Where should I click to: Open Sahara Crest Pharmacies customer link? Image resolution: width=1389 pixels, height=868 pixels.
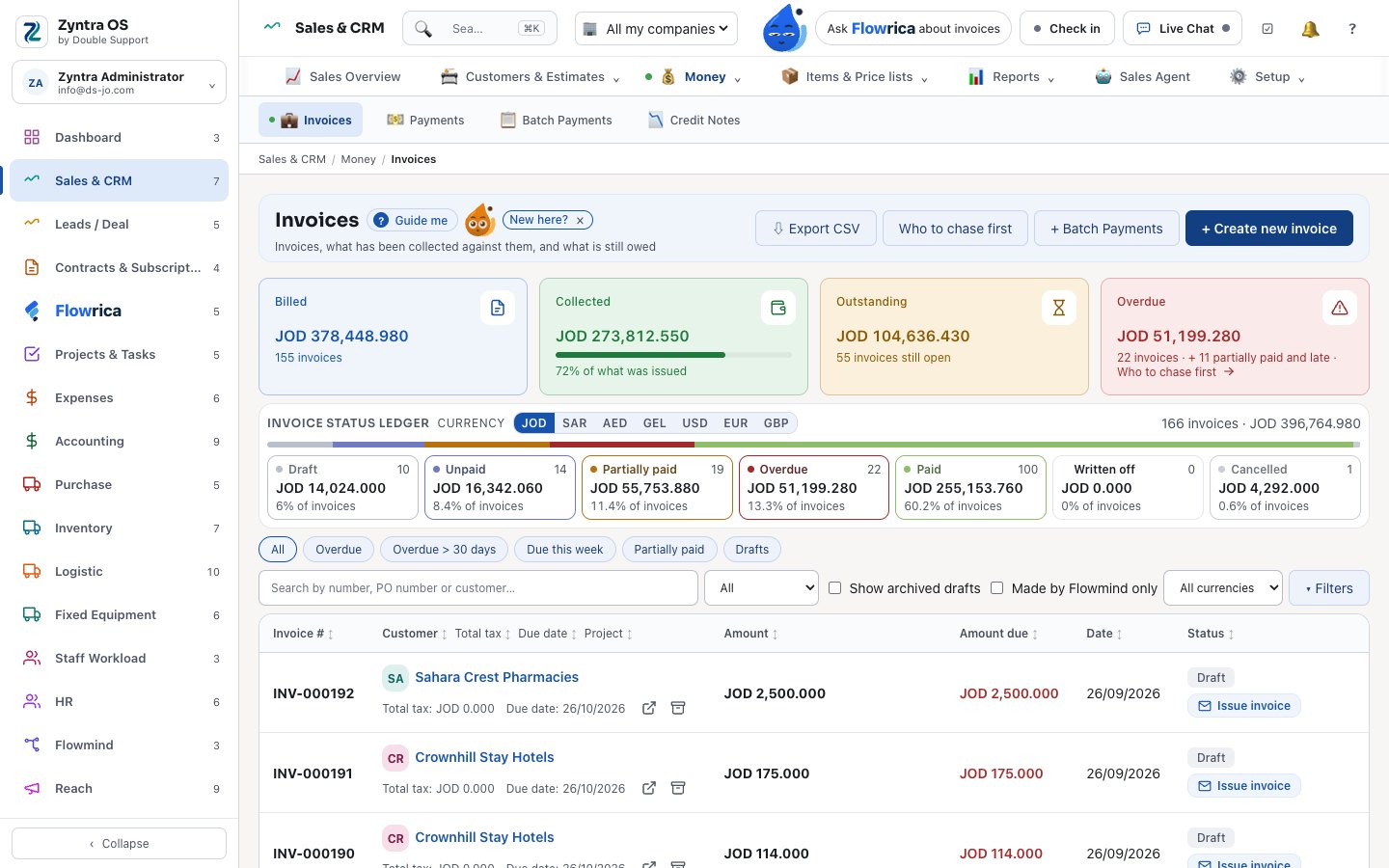[x=497, y=677]
